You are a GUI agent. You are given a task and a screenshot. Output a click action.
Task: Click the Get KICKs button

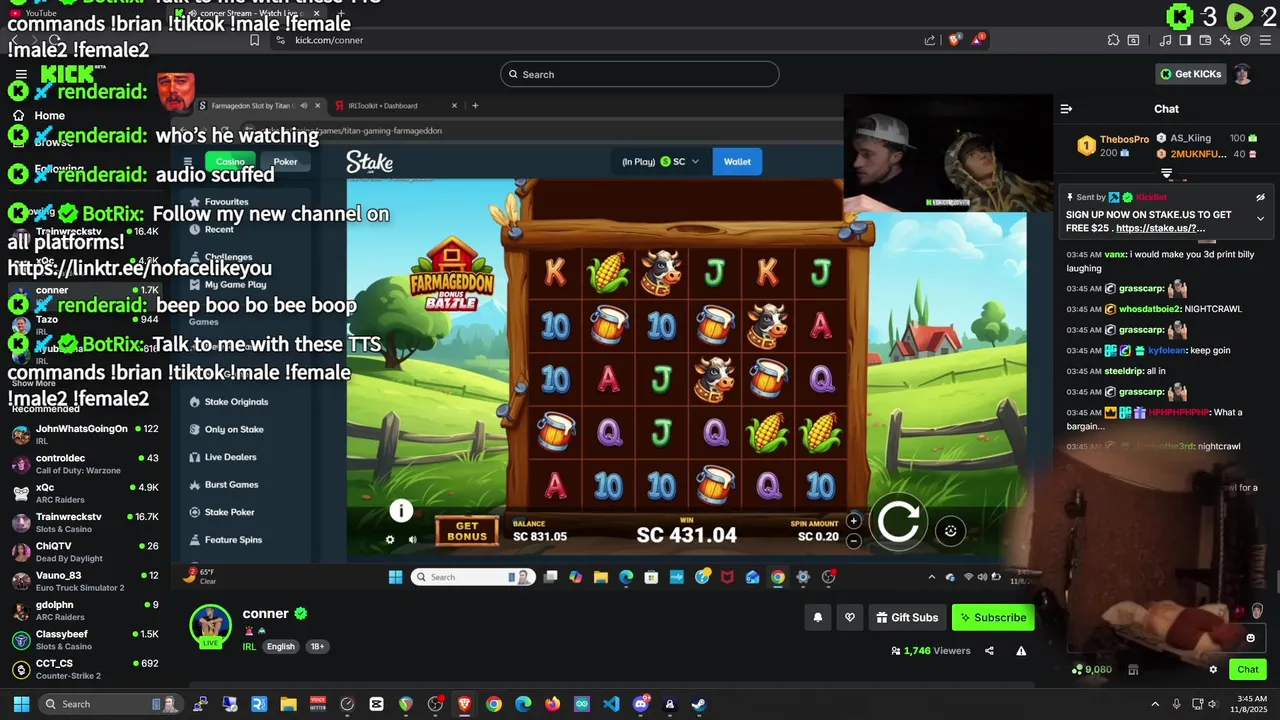click(1189, 74)
